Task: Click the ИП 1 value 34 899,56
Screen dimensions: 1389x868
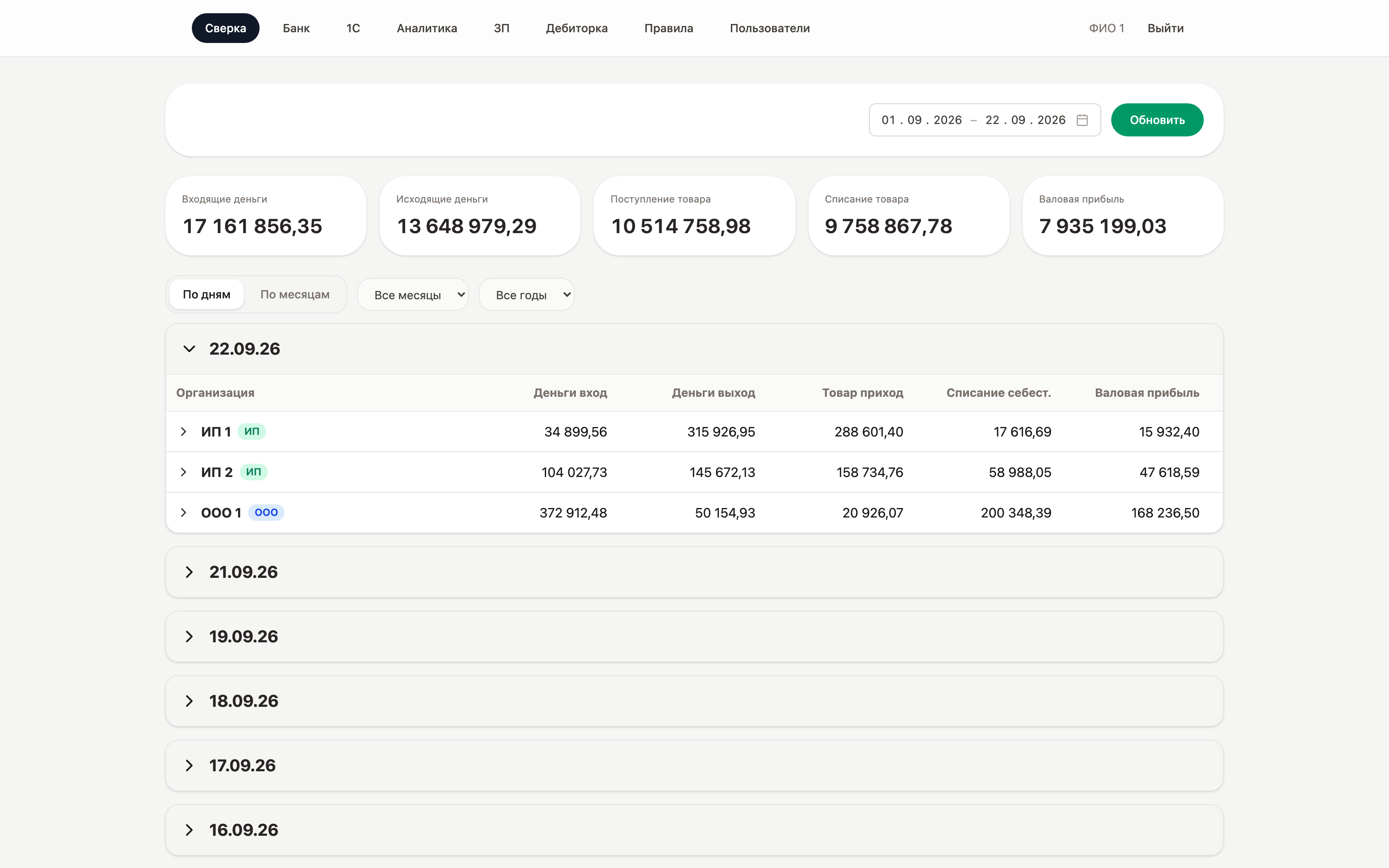Action: tap(576, 432)
